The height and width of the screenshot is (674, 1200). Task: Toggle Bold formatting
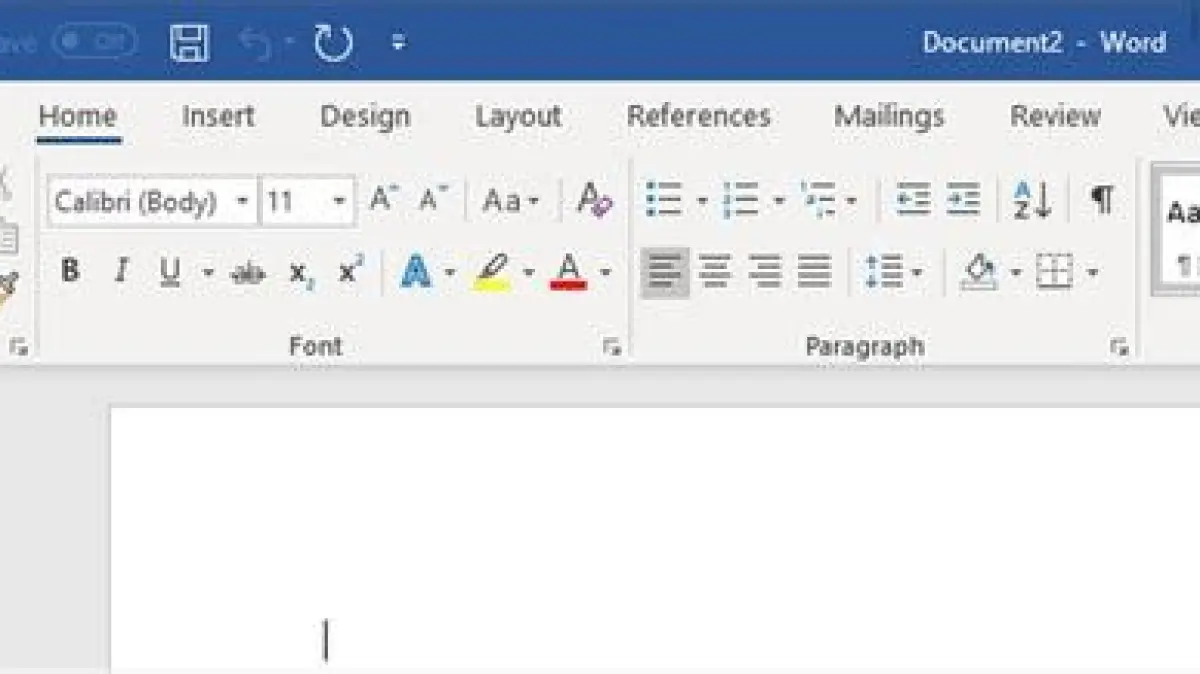coord(70,272)
